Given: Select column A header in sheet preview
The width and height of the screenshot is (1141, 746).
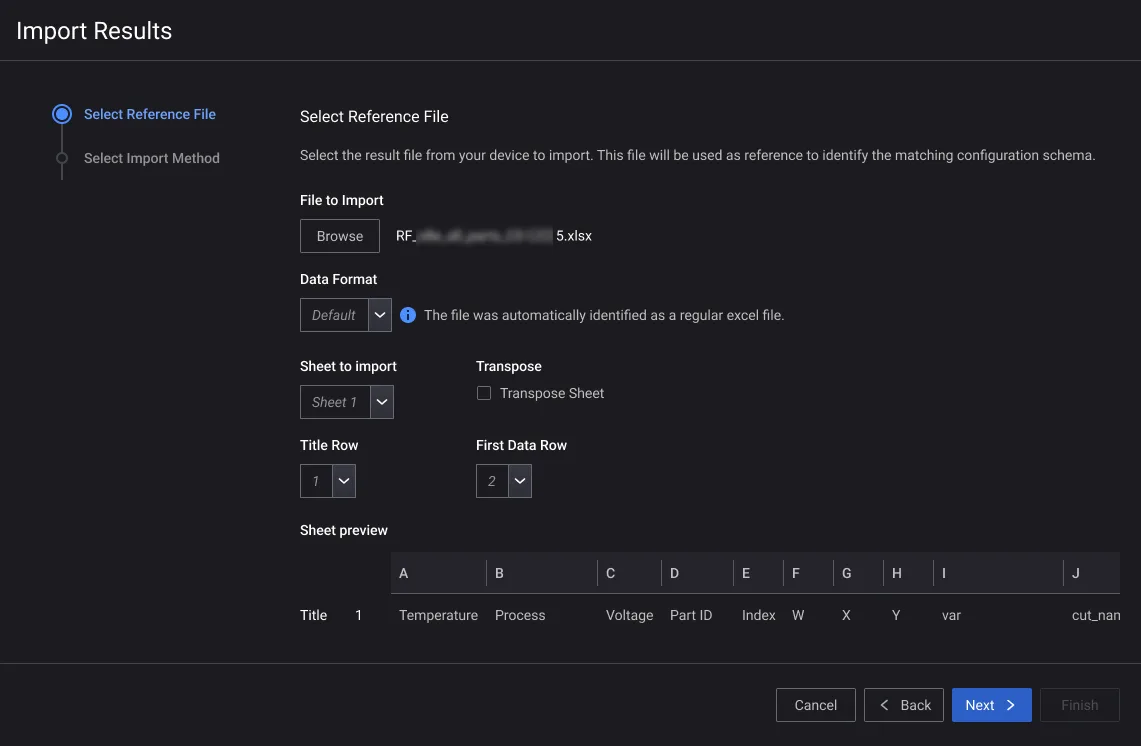Looking at the screenshot, I should [439, 573].
